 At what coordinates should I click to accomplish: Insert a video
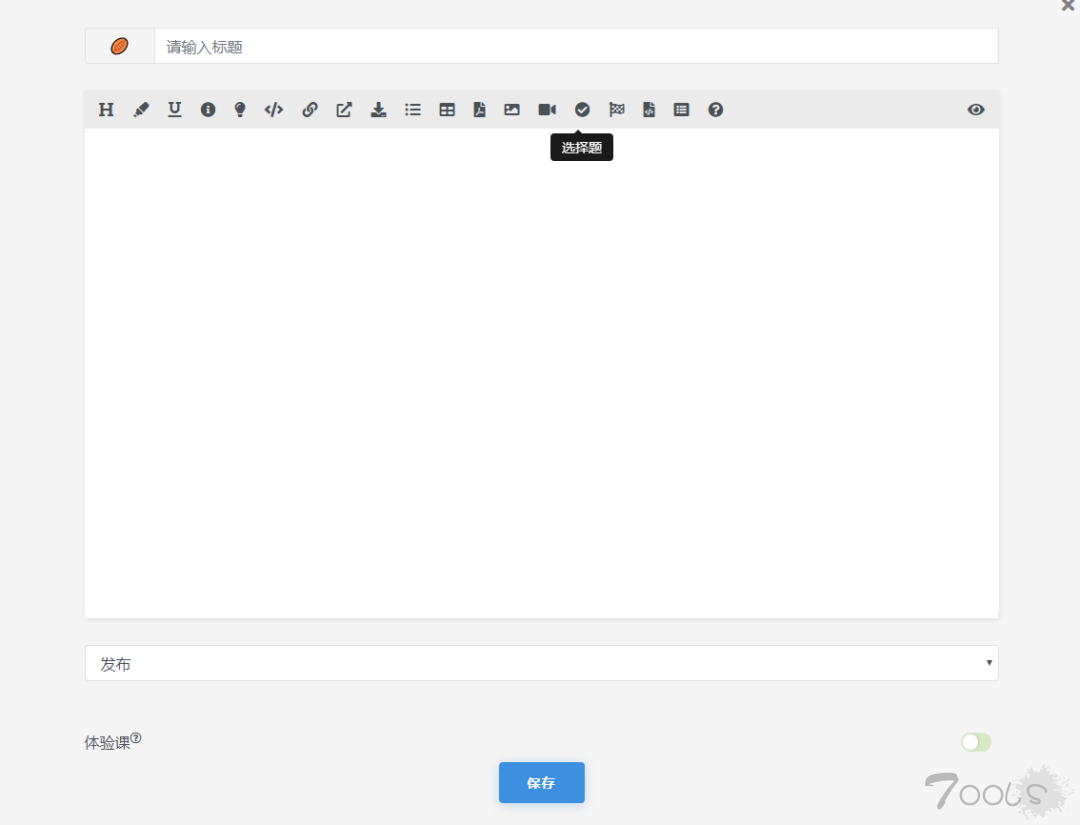[x=547, y=109]
